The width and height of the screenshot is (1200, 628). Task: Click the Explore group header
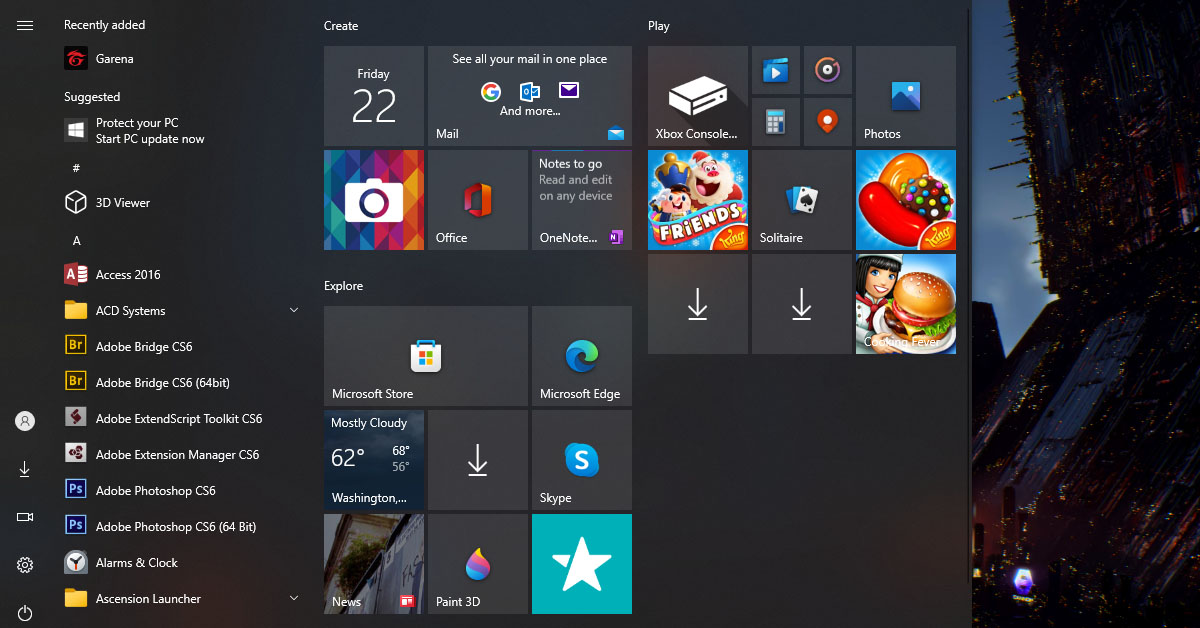click(x=343, y=286)
